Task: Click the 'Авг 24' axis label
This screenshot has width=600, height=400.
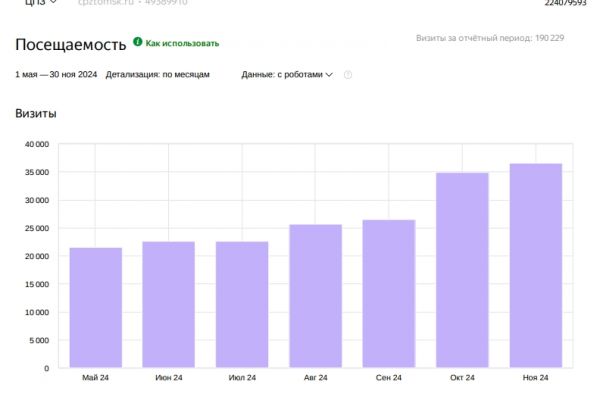Action: [316, 378]
